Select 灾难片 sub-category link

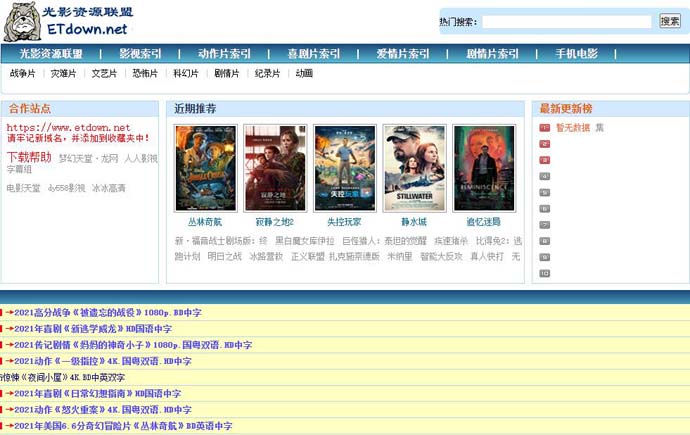click(63, 73)
